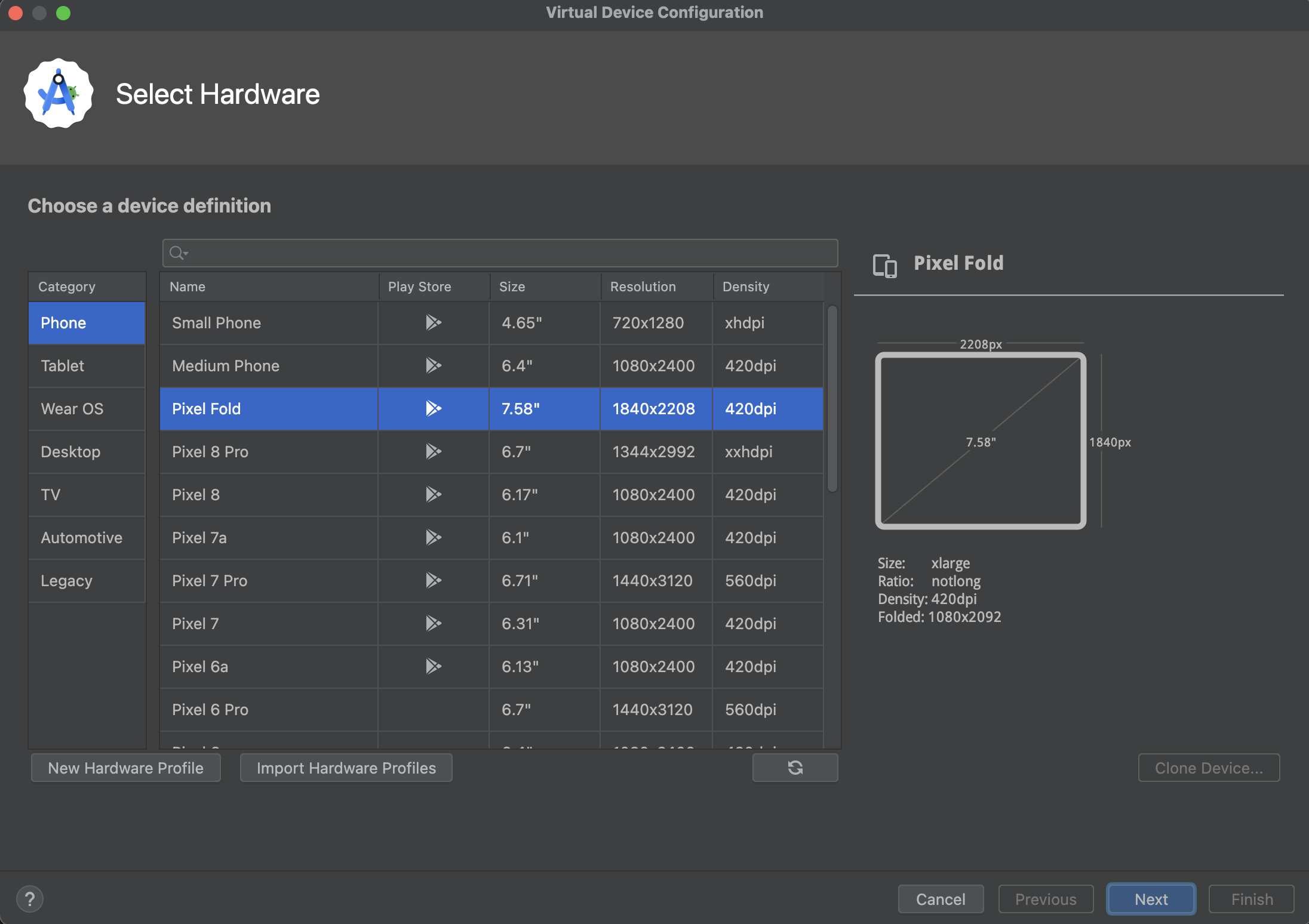Click the search magnifier icon in search bar
Image resolution: width=1309 pixels, height=924 pixels.
175,253
